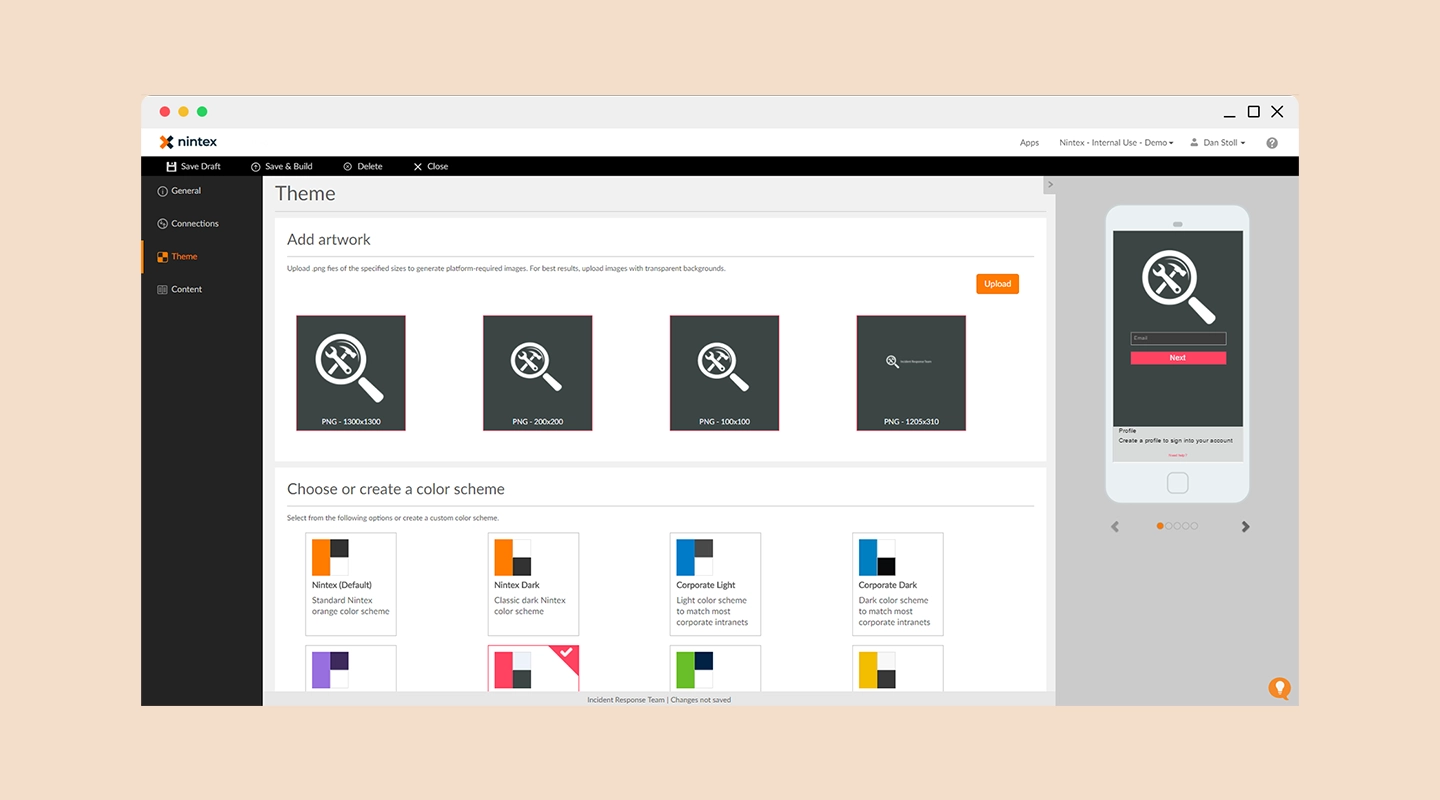This screenshot has width=1440, height=800.
Task: Select the PNG - 200x200 artwork
Action: click(x=538, y=373)
